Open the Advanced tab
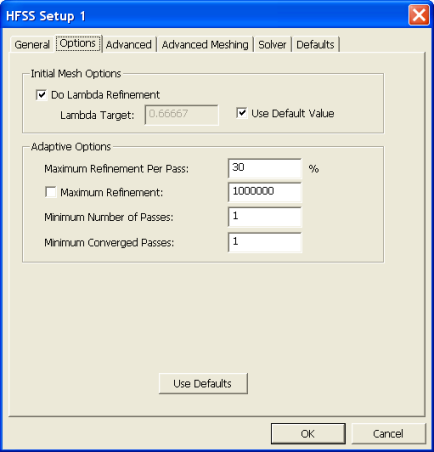The height and width of the screenshot is (452, 434). pos(129,44)
